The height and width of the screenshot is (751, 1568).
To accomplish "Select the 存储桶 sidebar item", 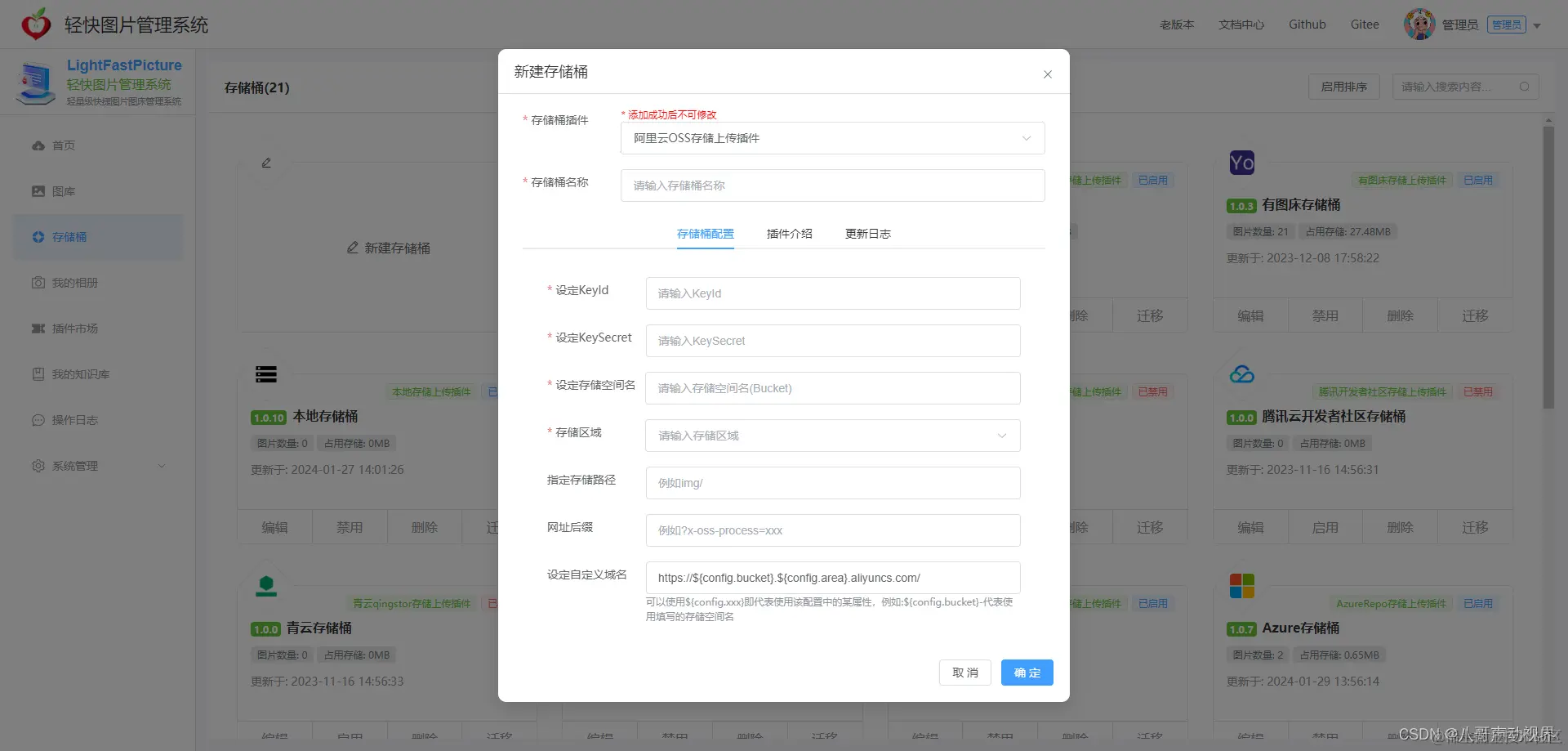I will (98, 237).
